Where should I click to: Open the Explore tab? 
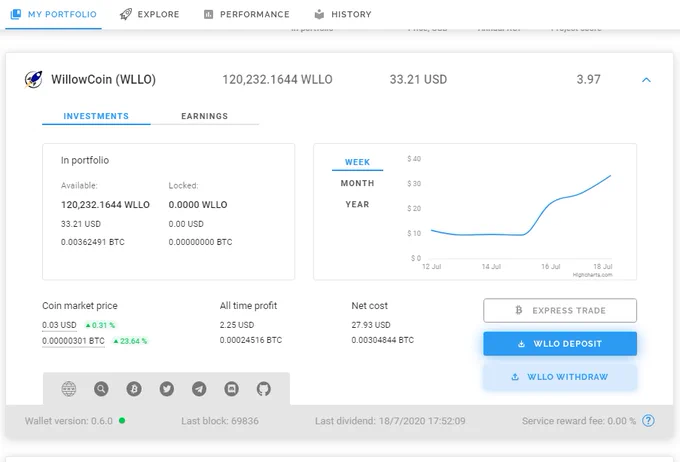pos(150,14)
